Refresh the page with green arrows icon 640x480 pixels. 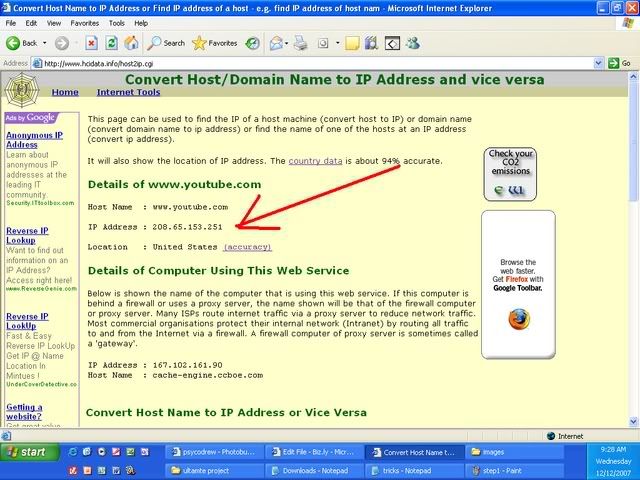point(111,43)
